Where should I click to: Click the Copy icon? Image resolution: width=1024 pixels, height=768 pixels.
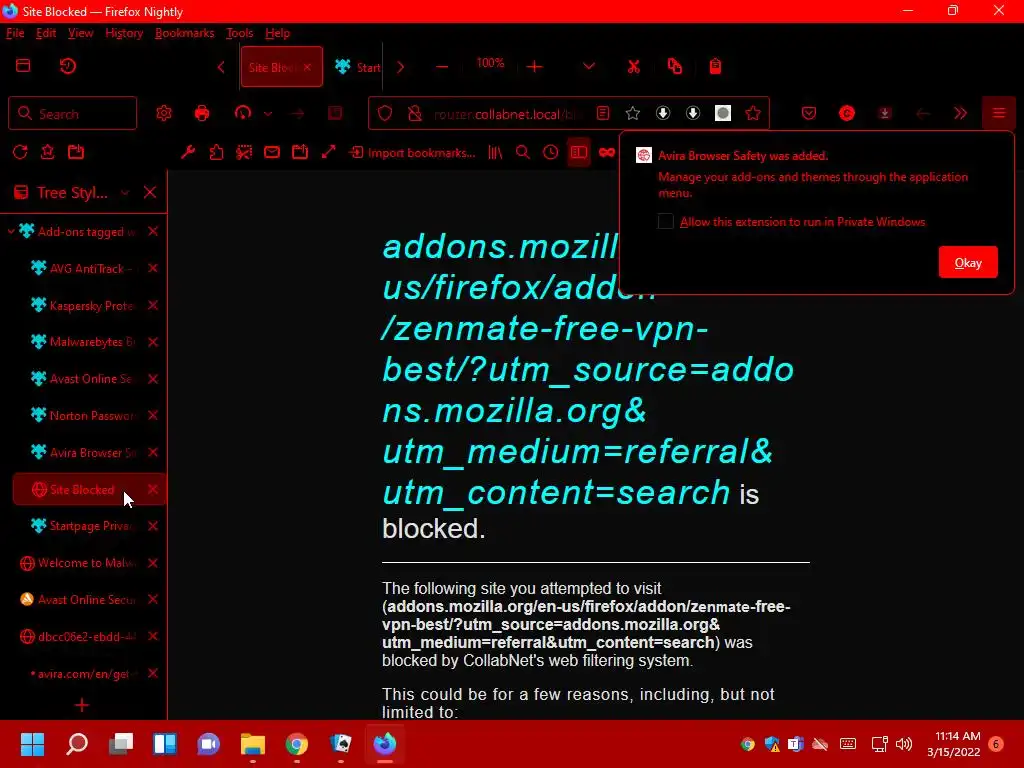(x=675, y=66)
